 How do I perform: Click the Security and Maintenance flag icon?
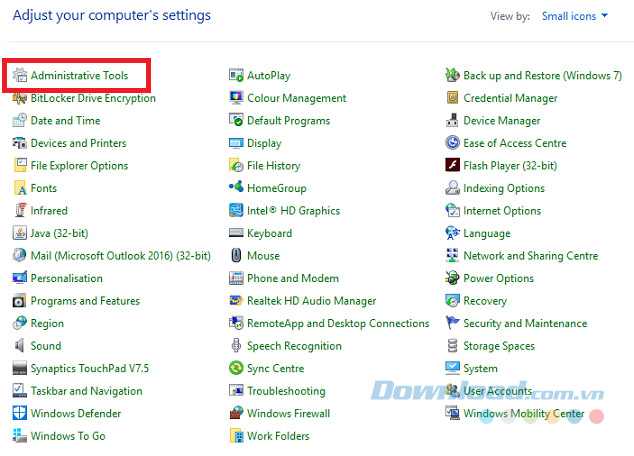(452, 323)
